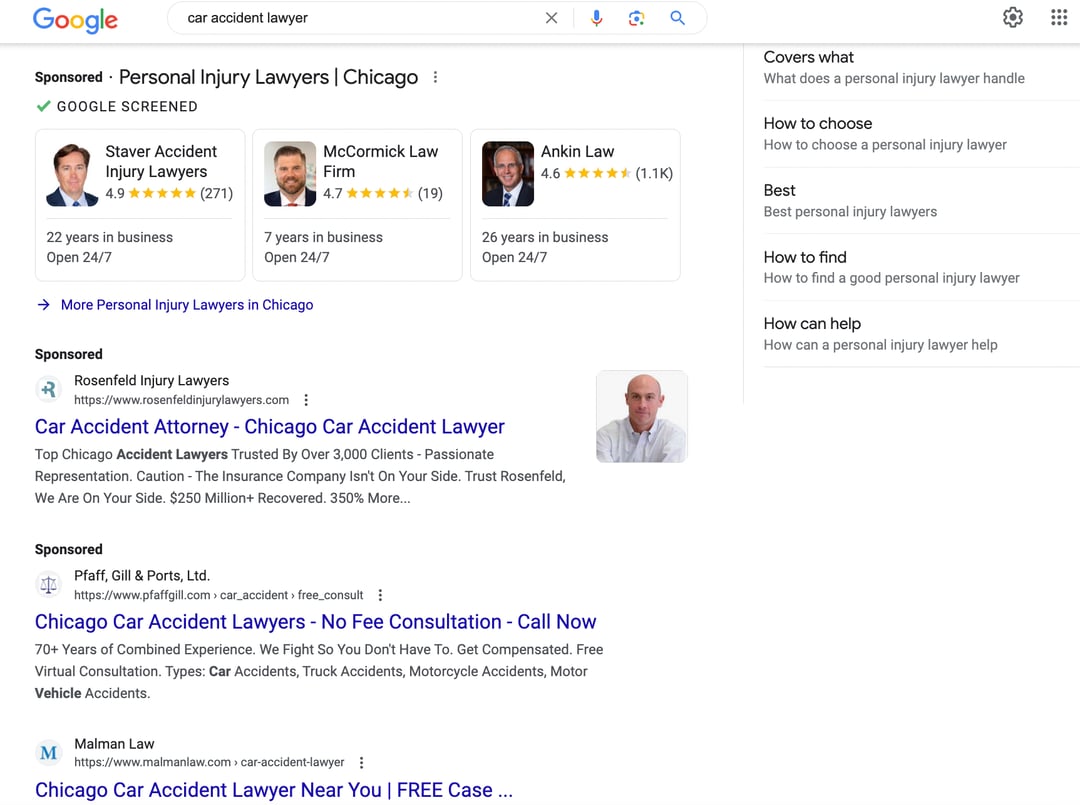The image size is (1080, 805).
Task: Open the settings gear
Action: pyautogui.click(x=1013, y=17)
